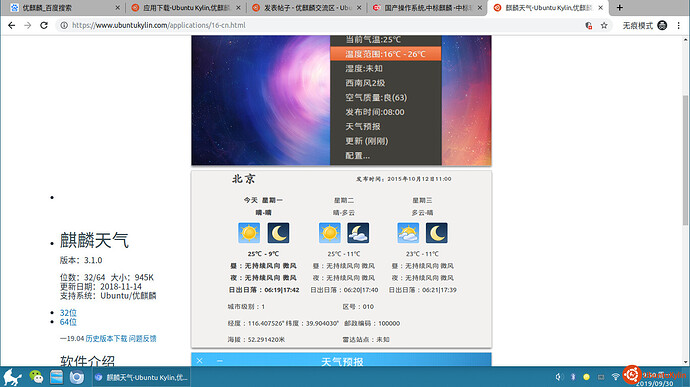The width and height of the screenshot is (690, 387).
Task: Click the scrollbar up arrow
Action: [x=685, y=40]
